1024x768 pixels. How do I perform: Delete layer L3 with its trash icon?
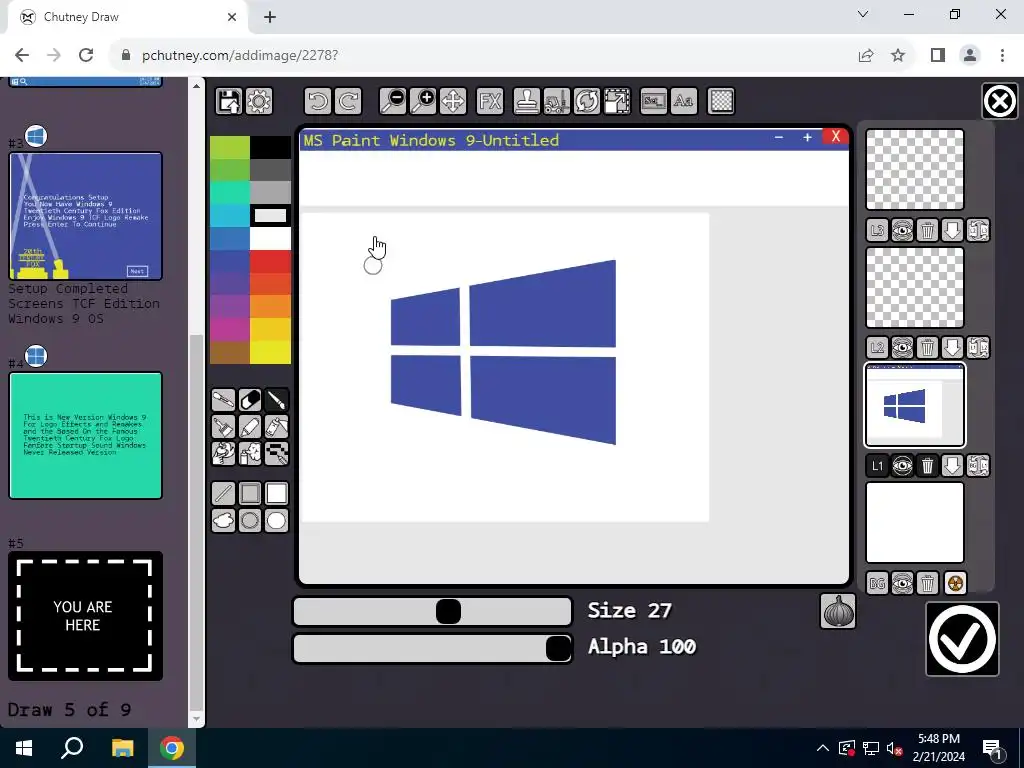click(927, 230)
